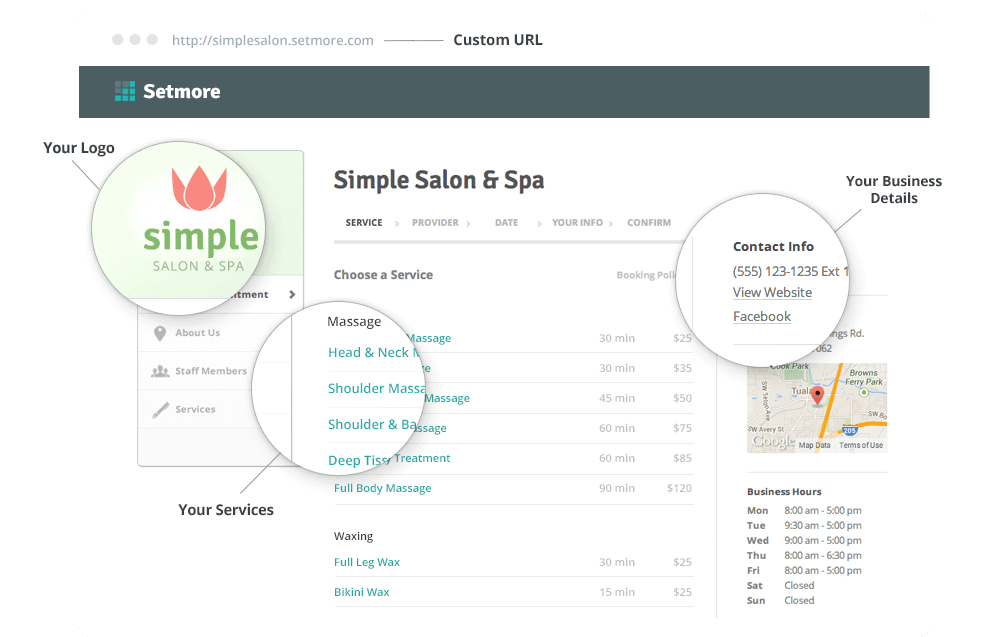
Task: Click Terms of Use on map
Action: tap(861, 445)
